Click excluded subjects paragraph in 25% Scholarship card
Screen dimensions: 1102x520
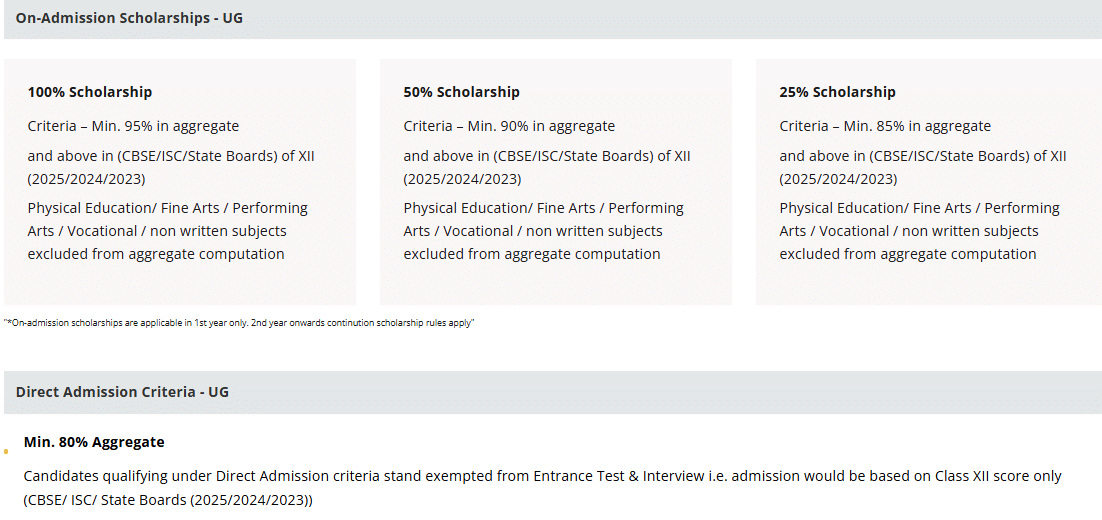click(919, 231)
